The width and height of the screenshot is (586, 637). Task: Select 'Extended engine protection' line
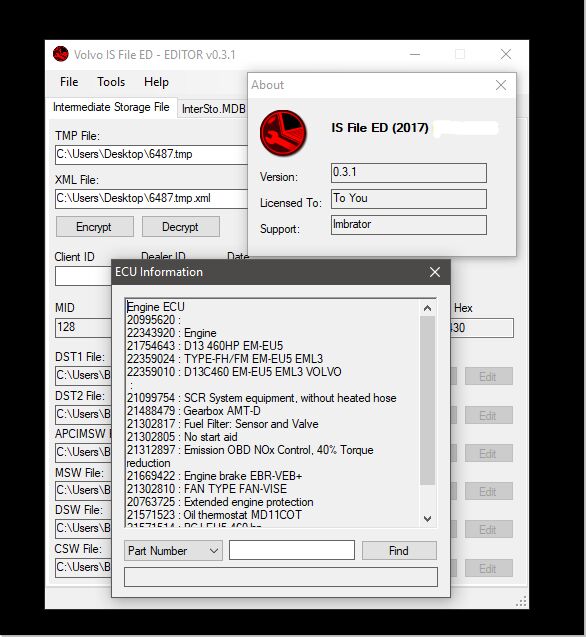coord(220,502)
